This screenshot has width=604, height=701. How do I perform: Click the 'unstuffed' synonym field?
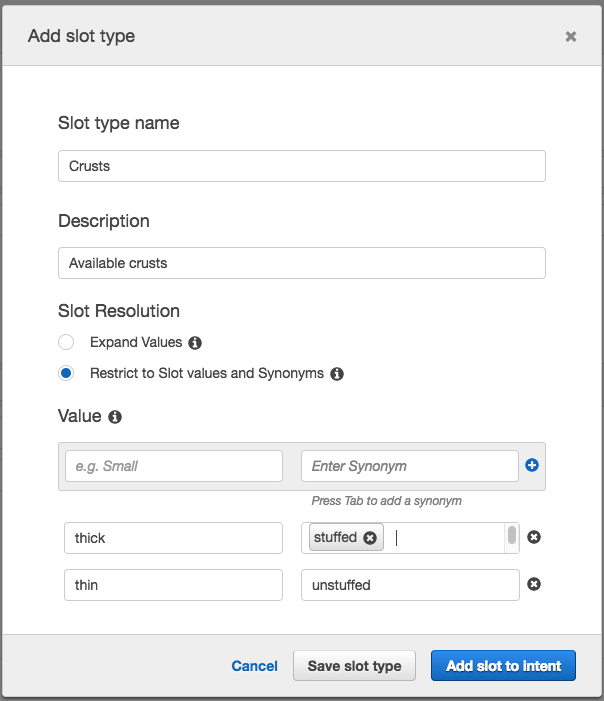409,585
